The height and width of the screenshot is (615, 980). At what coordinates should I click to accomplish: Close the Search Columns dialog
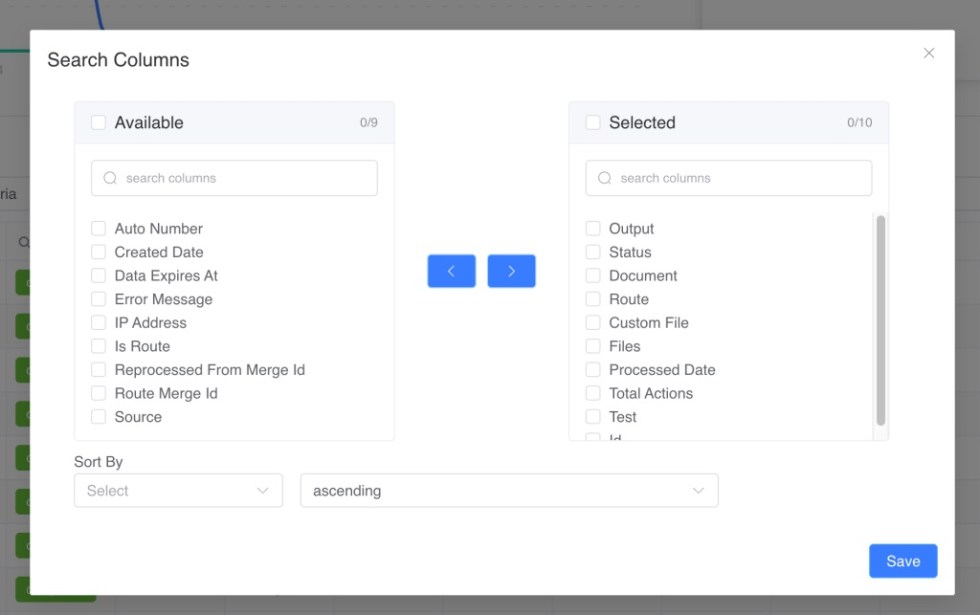coord(929,53)
